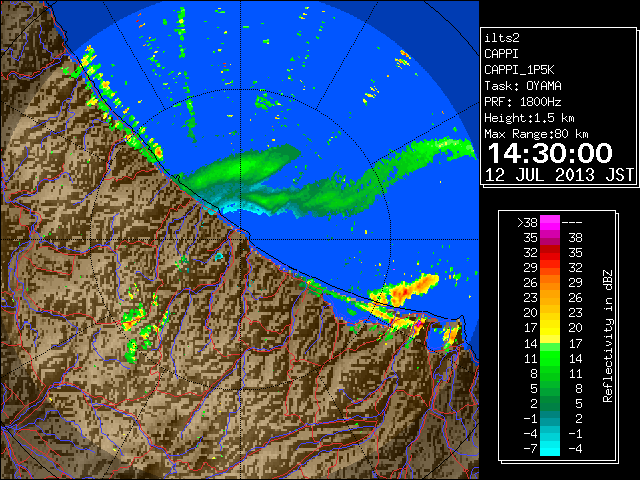The image size is (640, 480).
Task: Click the "ilts2" site label
Action: point(502,38)
